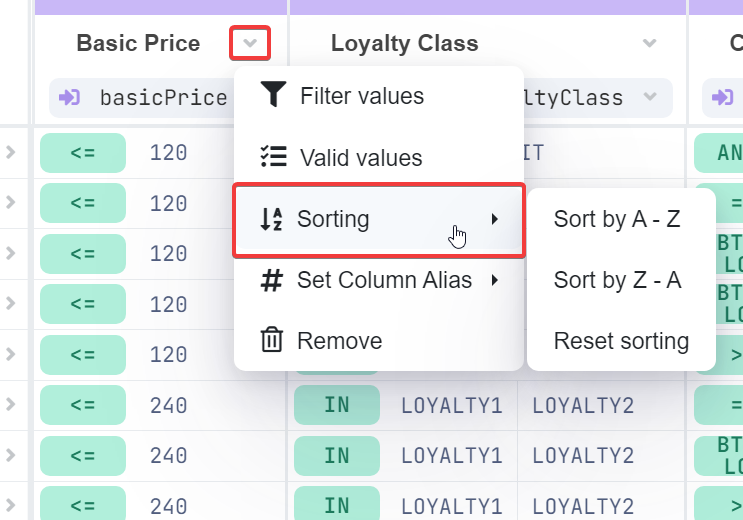
Task: Click the Set Column Alias hash icon
Action: [271, 281]
